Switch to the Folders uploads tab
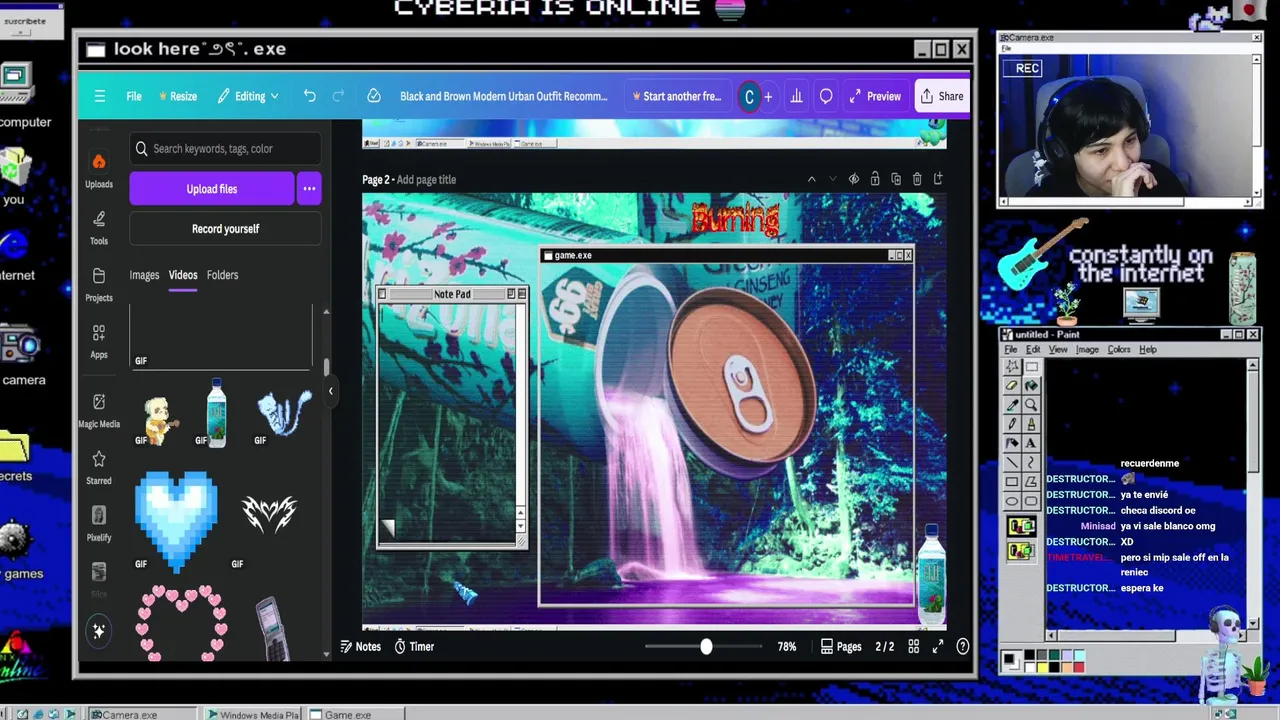Image resolution: width=1280 pixels, height=720 pixels. coord(222,275)
